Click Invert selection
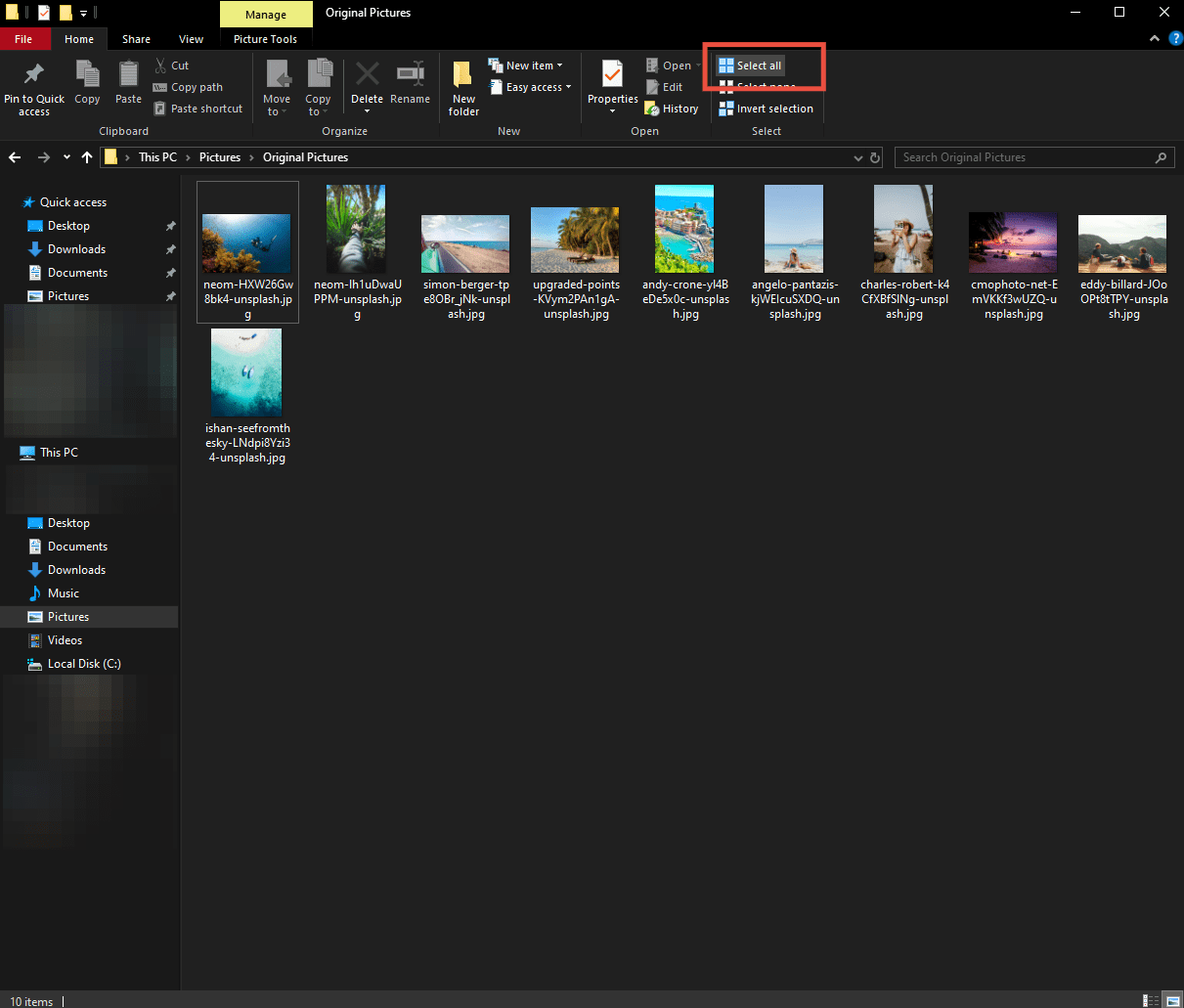The image size is (1184, 1008). [x=767, y=109]
